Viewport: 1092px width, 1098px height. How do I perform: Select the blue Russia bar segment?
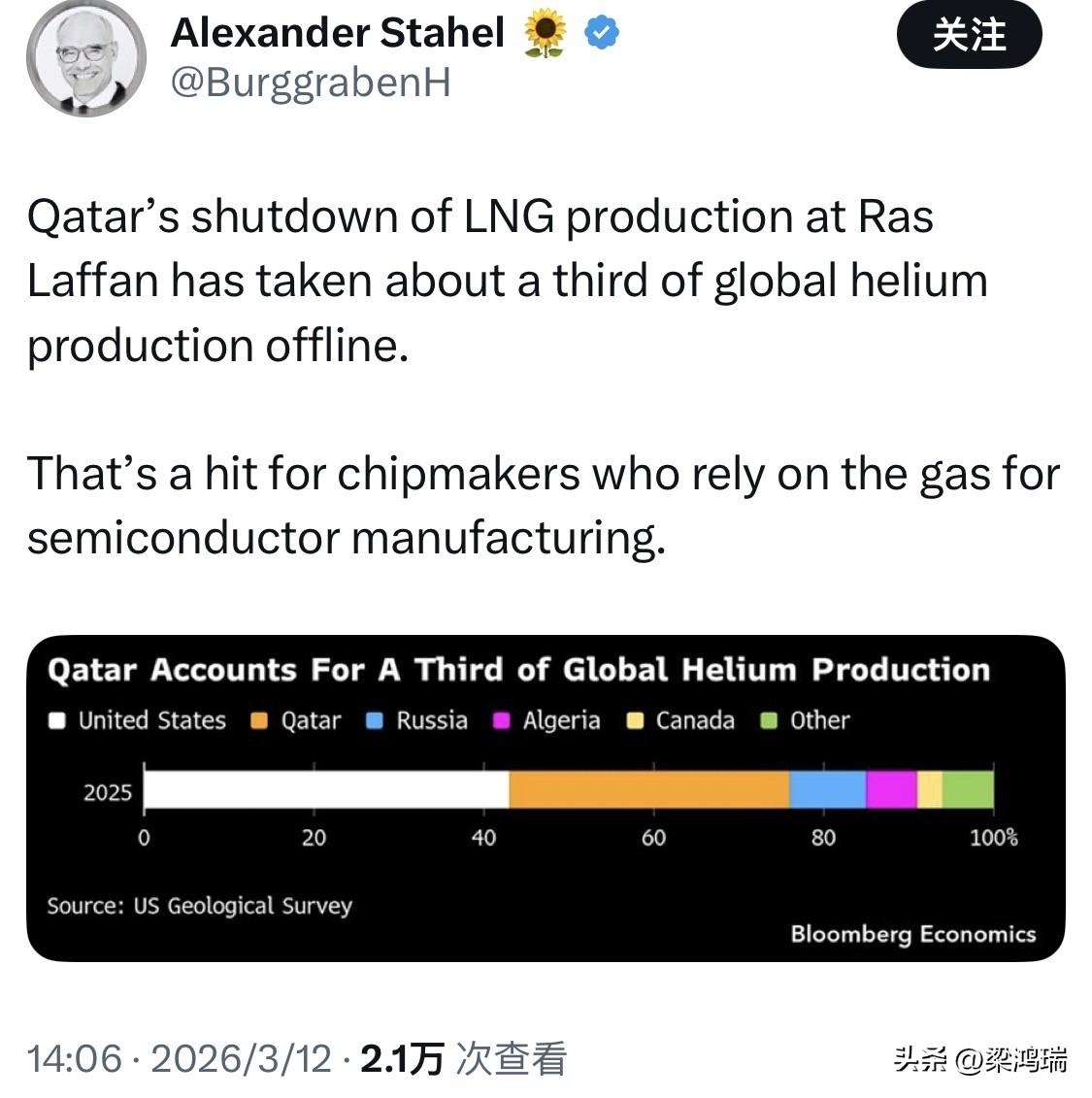click(x=827, y=789)
